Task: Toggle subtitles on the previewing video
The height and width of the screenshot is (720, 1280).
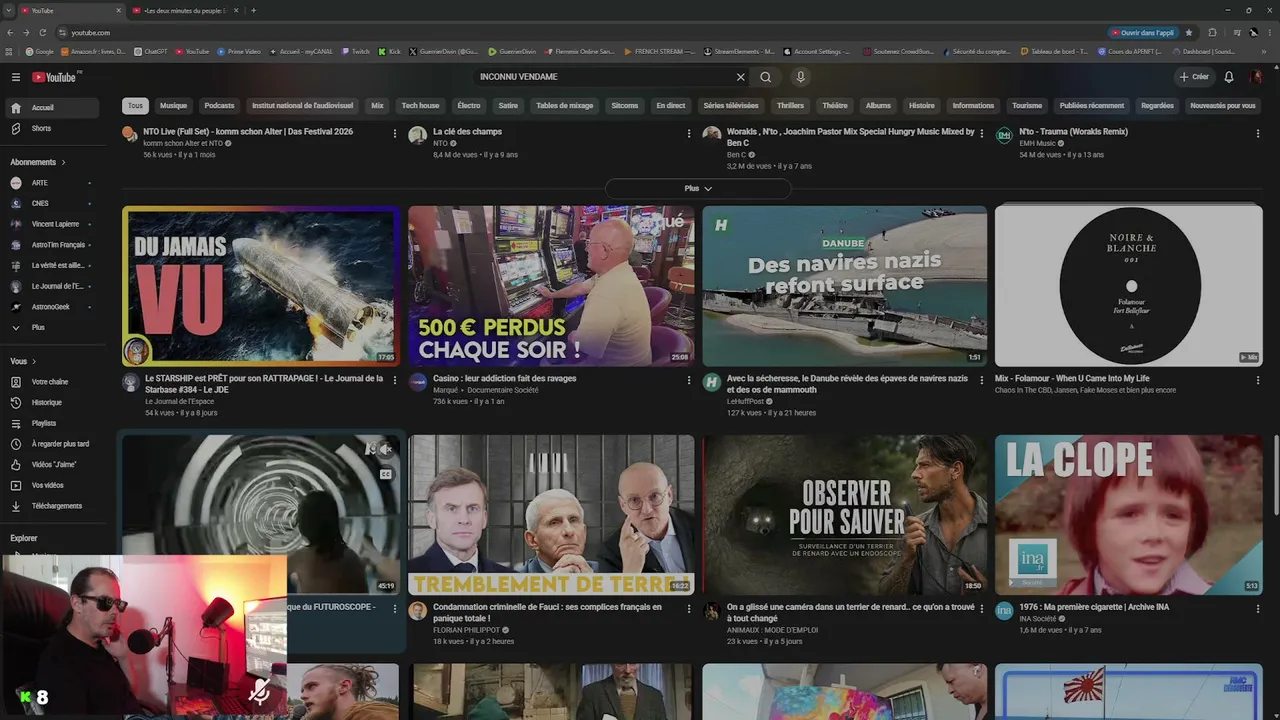Action: pos(386,474)
